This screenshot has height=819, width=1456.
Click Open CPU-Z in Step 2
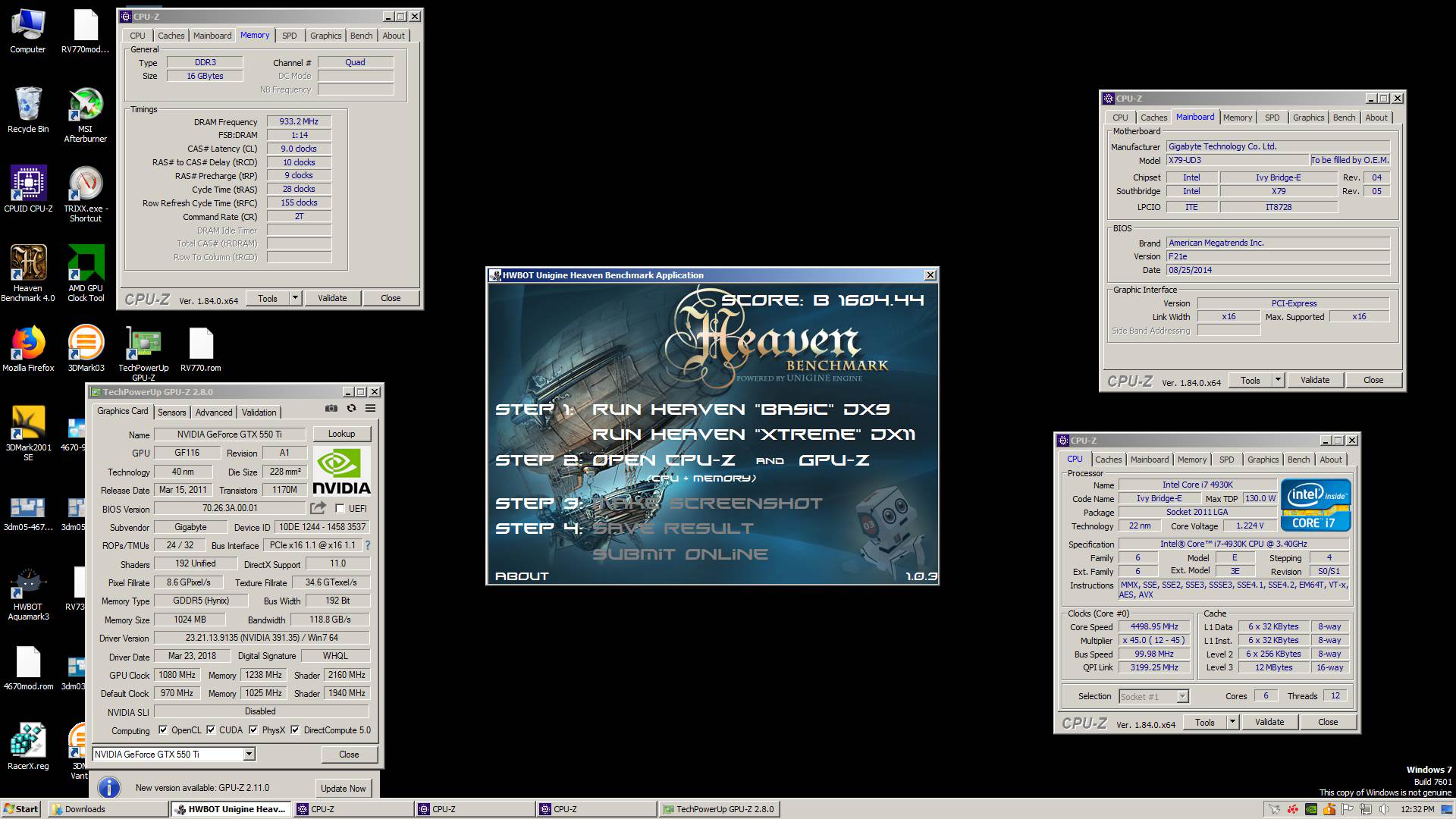coord(664,460)
